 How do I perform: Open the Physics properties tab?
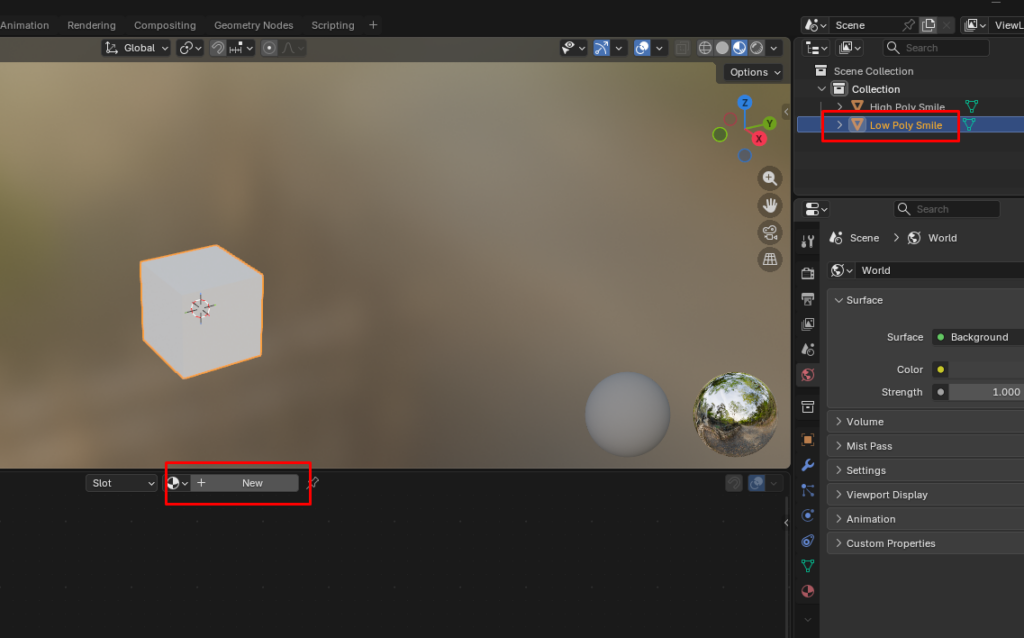coord(808,516)
